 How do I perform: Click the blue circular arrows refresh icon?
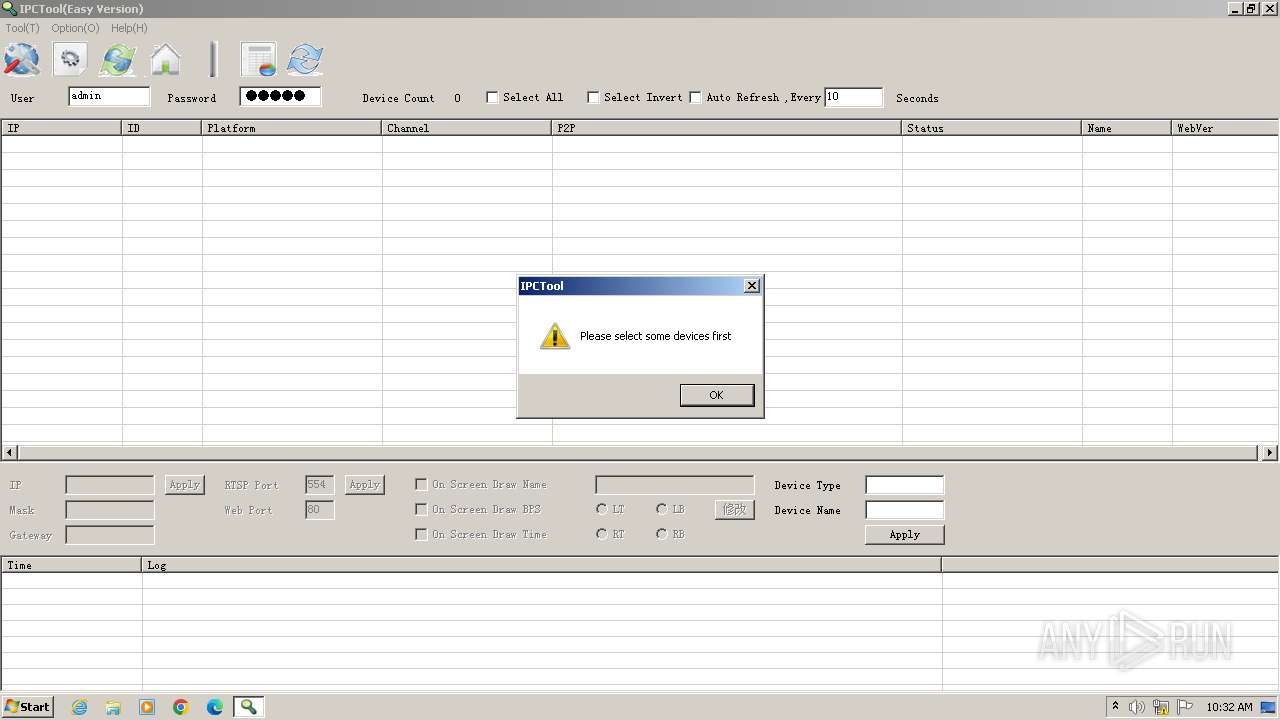(x=305, y=60)
